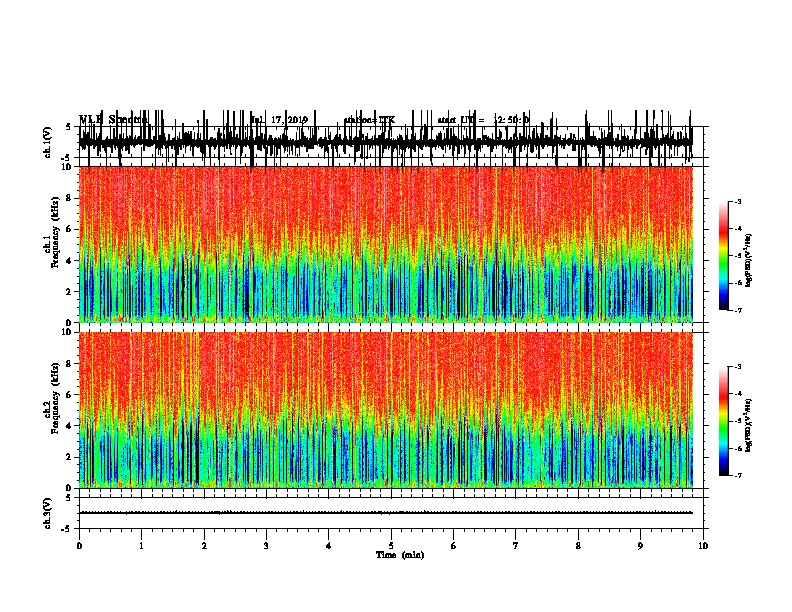
Task: Click the "8" kHz tick on the ch.2 frequency axis
Action: [x=69, y=364]
